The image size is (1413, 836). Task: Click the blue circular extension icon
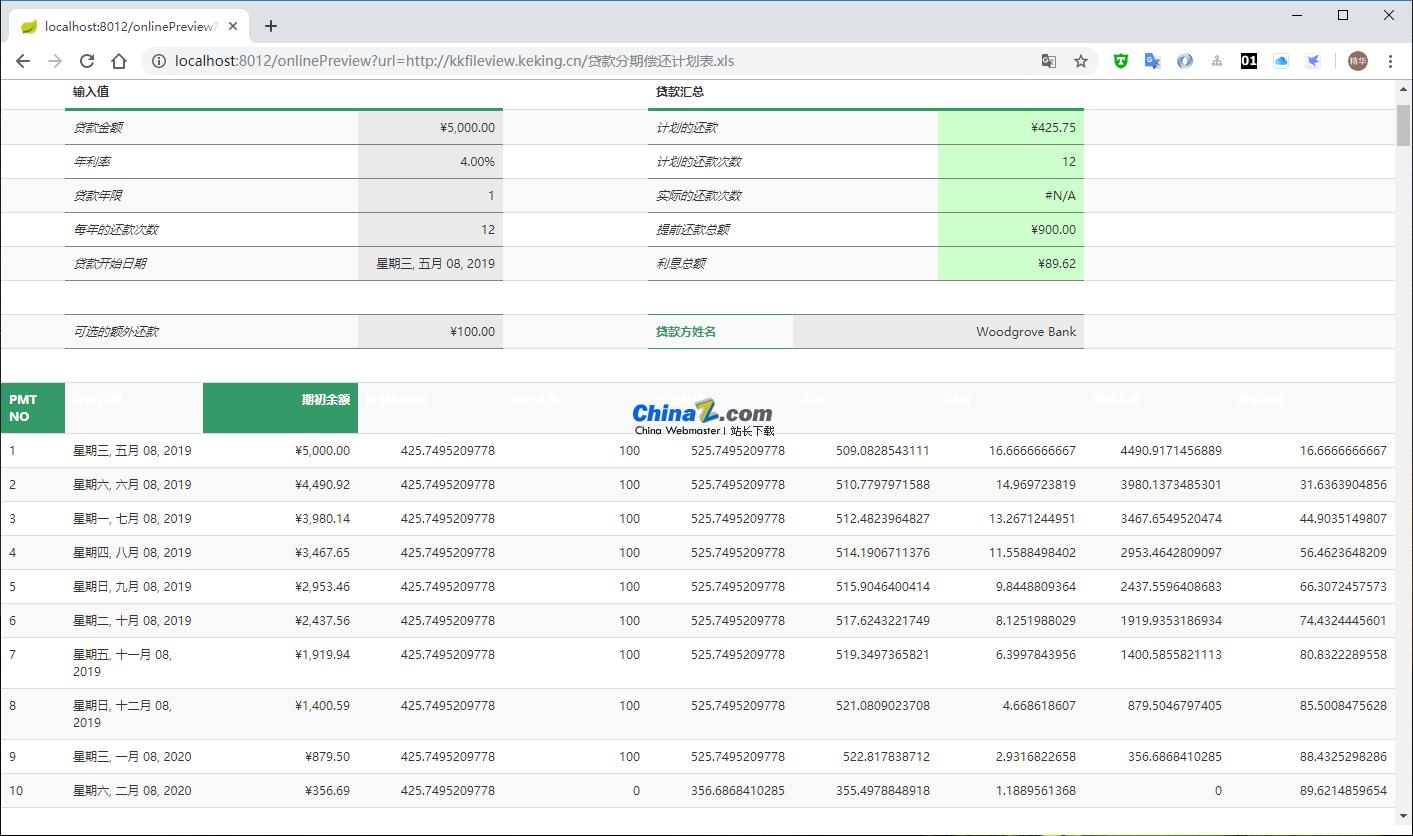1185,61
